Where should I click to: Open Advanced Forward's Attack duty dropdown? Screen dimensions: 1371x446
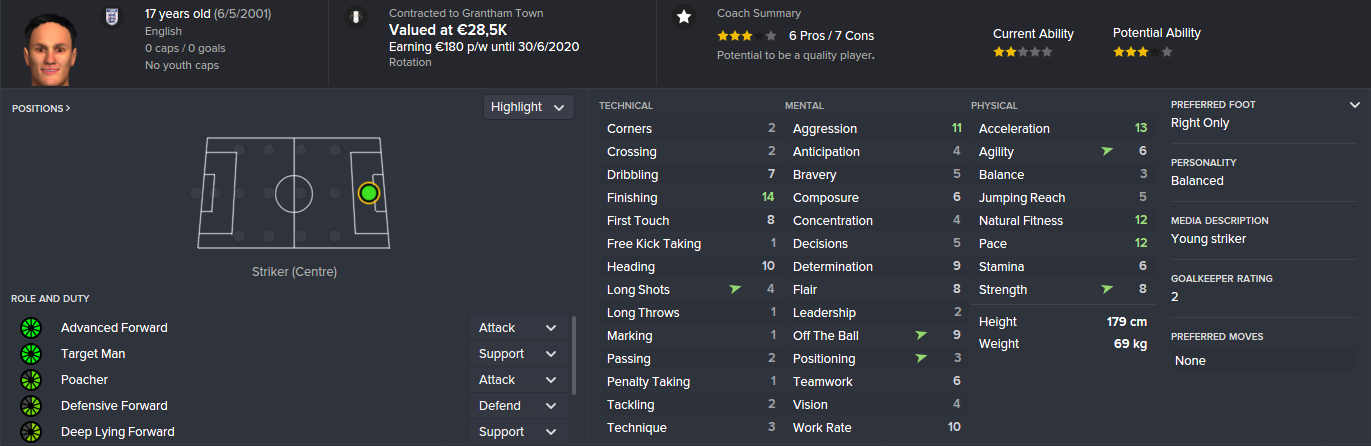click(x=517, y=328)
